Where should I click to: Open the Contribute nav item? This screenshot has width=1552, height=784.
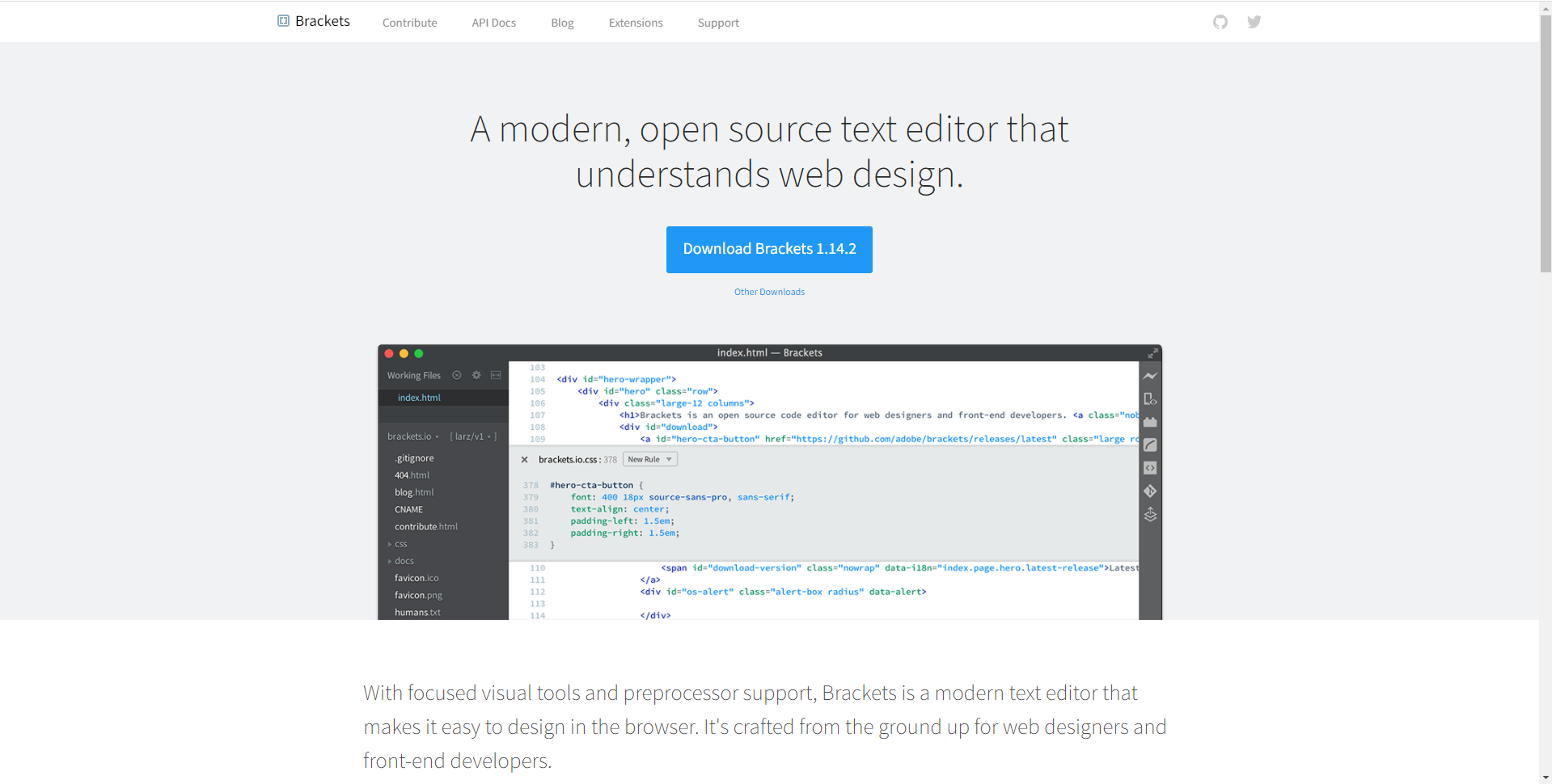410,23
